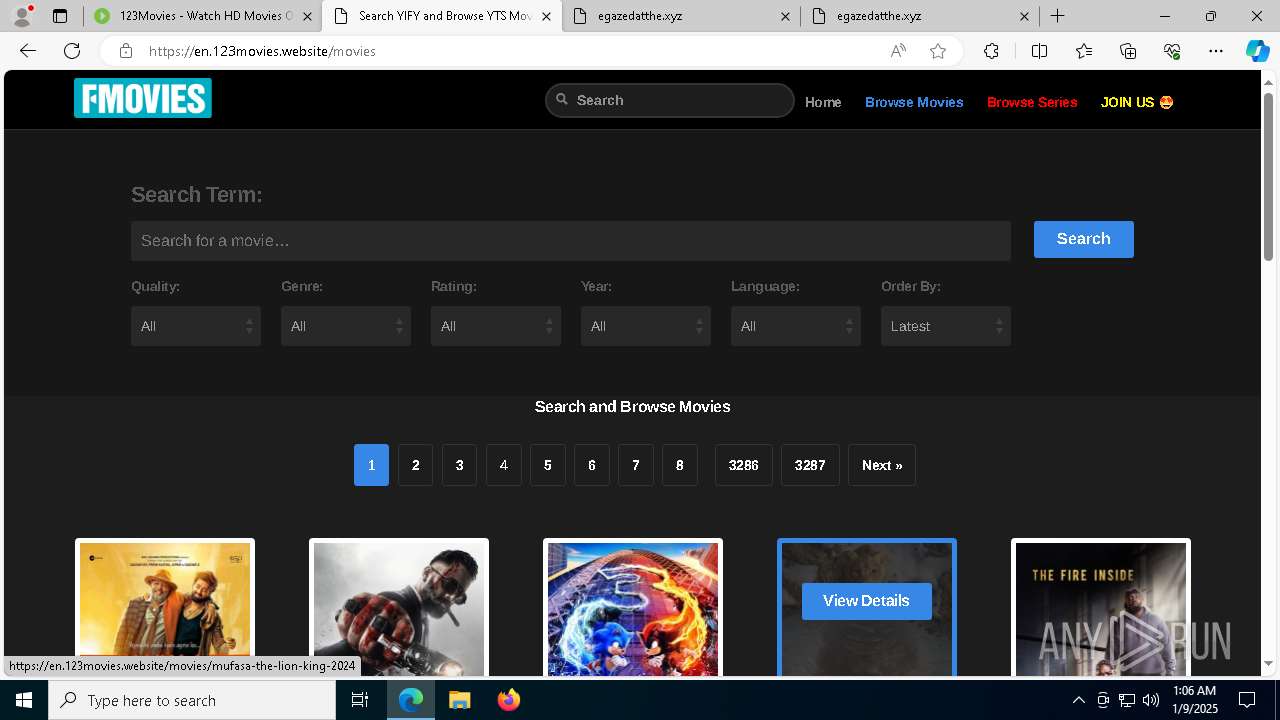
Task: Open the notifications center icon
Action: (x=1247, y=700)
